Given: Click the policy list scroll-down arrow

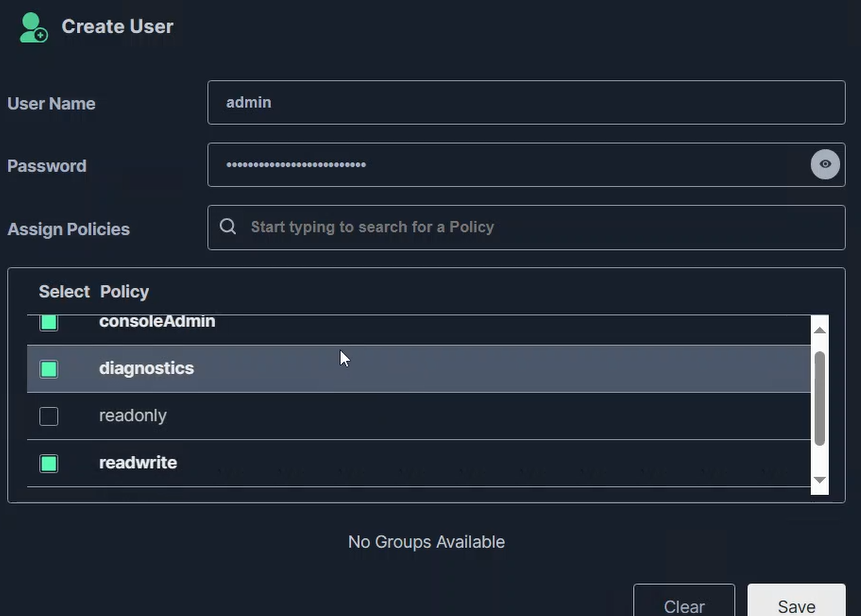Looking at the screenshot, I should click(820, 481).
